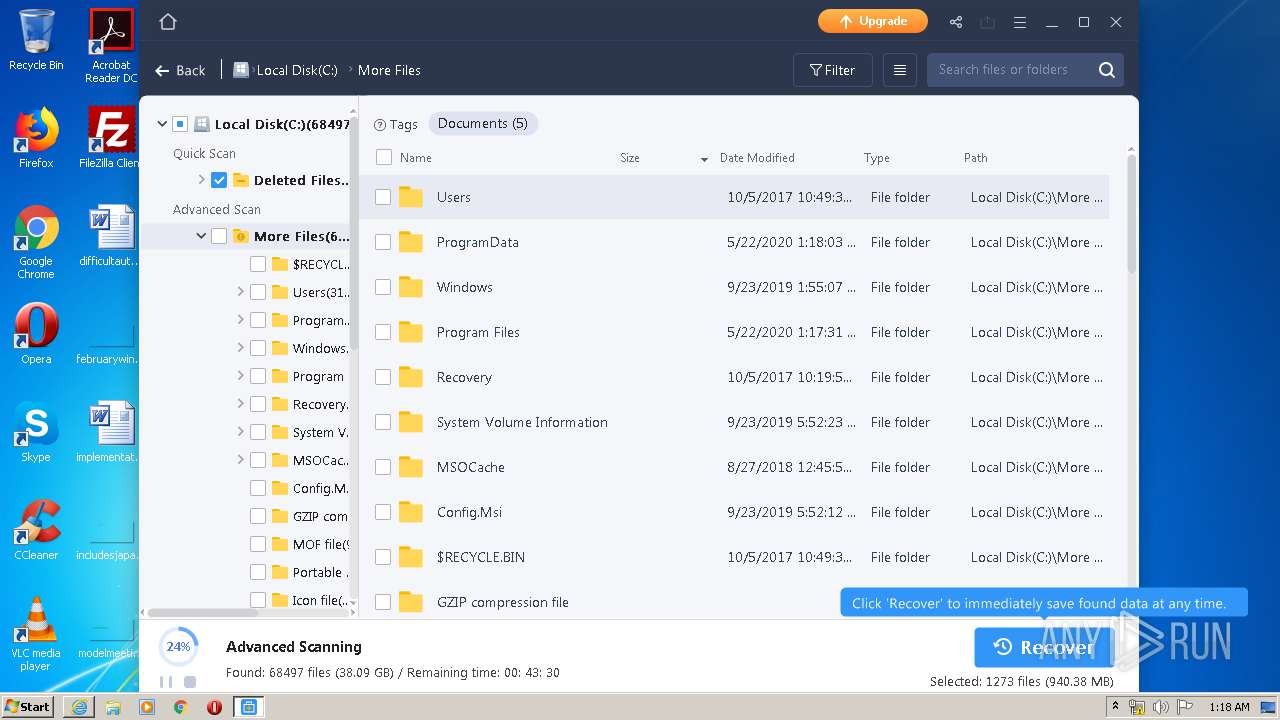Go to the home screen icon

click(x=168, y=22)
